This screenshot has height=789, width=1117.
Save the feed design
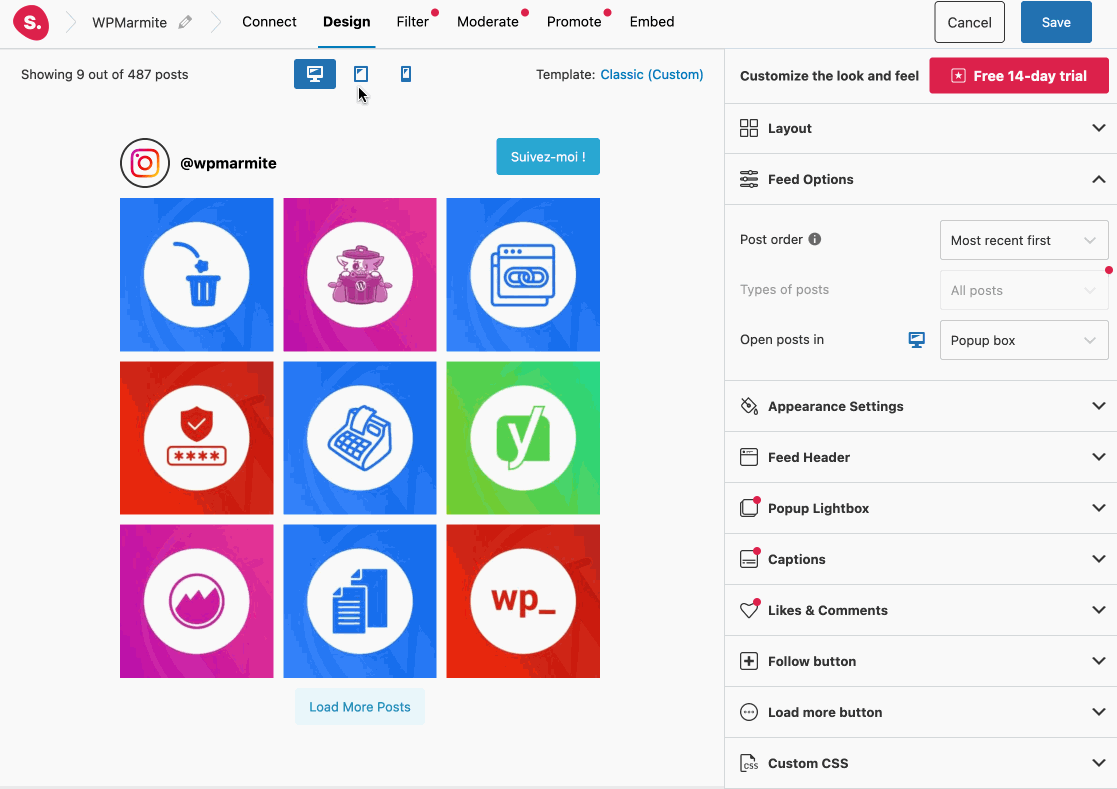click(1056, 22)
